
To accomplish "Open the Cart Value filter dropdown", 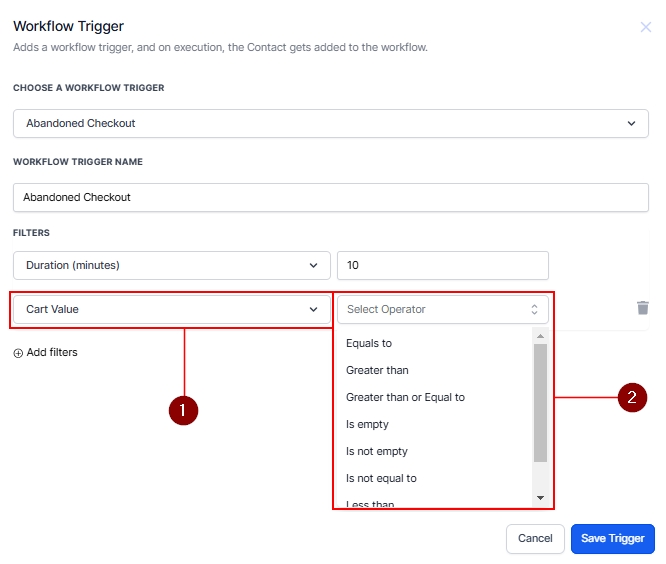I will coord(171,309).
